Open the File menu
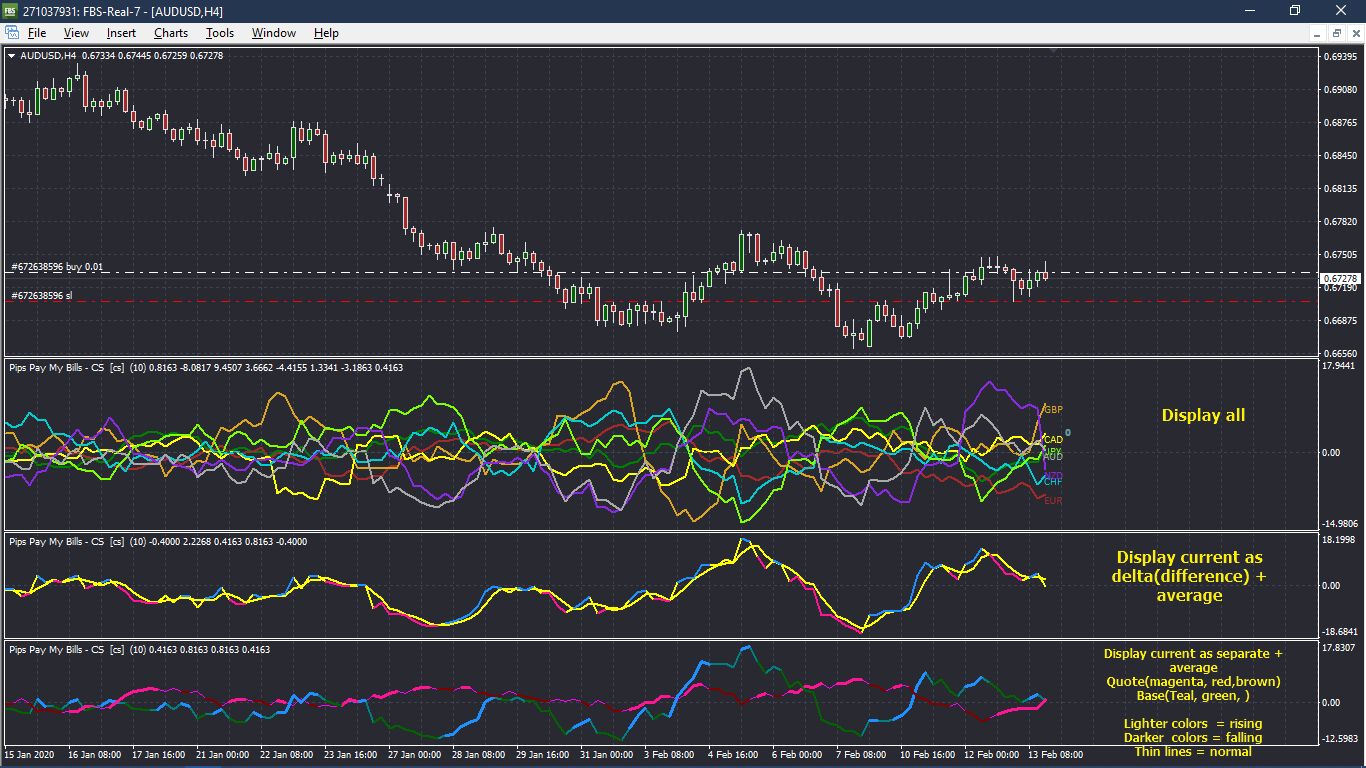The height and width of the screenshot is (768, 1366). [37, 33]
